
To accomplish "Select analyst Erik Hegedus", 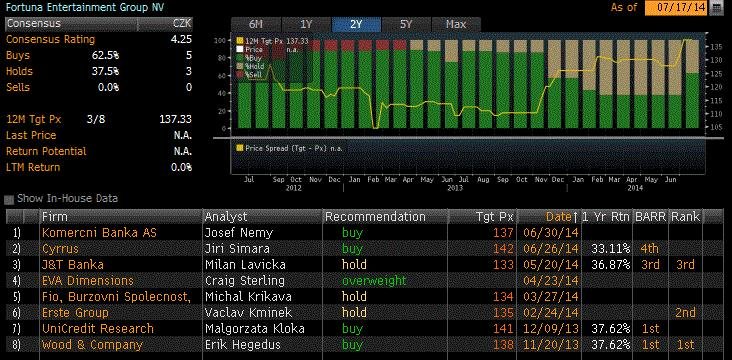I will click(243, 345).
